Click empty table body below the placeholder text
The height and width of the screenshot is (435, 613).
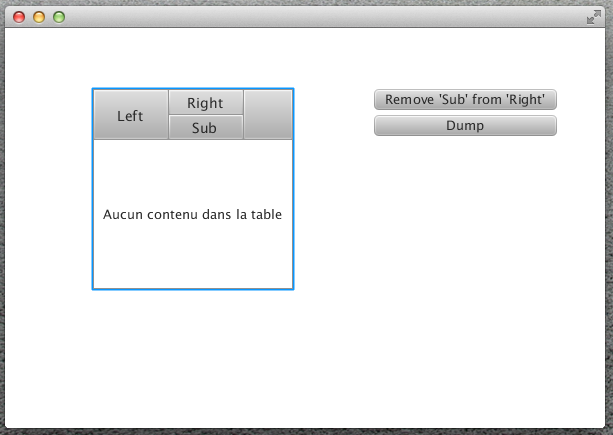[x=192, y=260]
